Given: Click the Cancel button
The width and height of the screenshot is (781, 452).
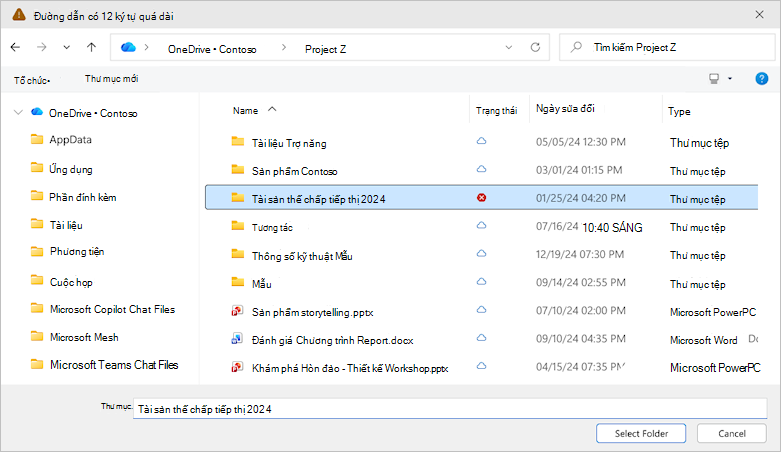Looking at the screenshot, I should click(x=732, y=434).
